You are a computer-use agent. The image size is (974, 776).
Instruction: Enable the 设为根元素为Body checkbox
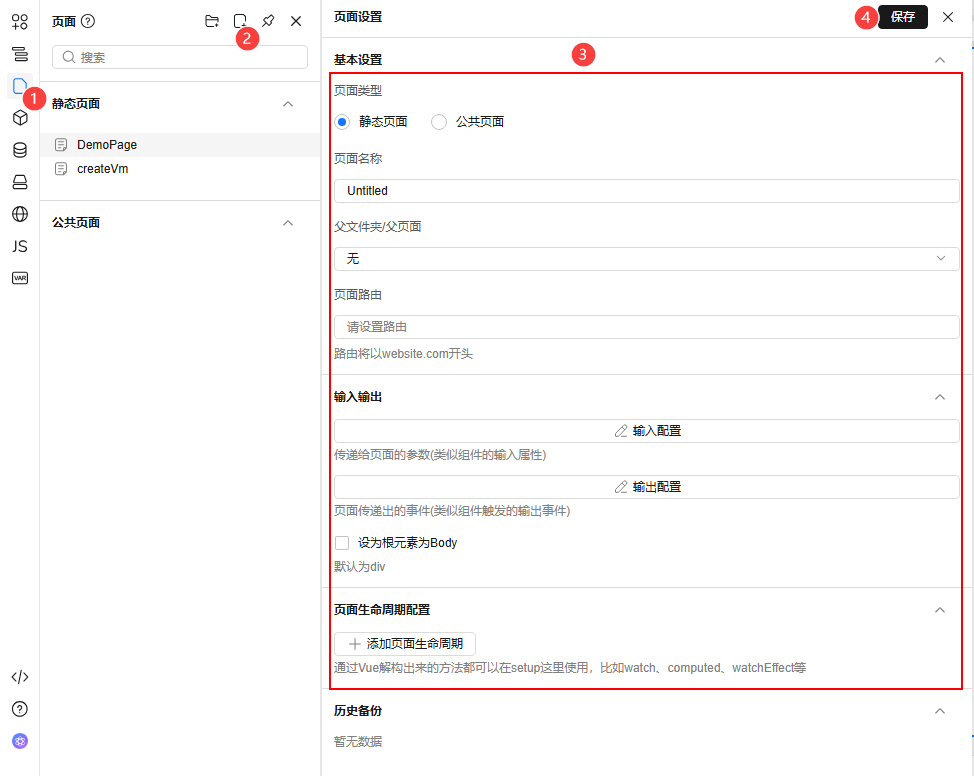pyautogui.click(x=344, y=542)
